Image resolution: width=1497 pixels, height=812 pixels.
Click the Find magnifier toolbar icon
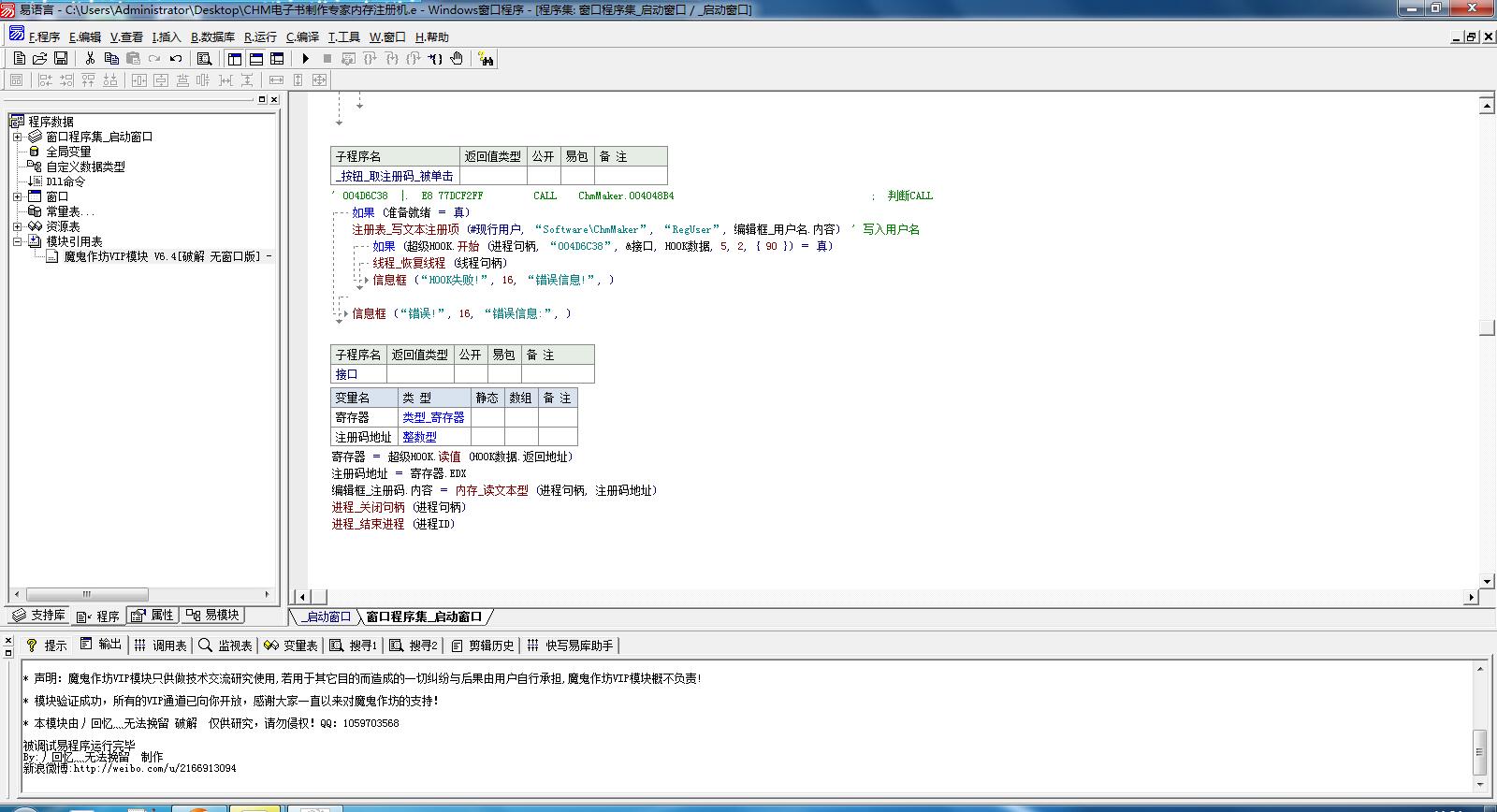[x=204, y=58]
